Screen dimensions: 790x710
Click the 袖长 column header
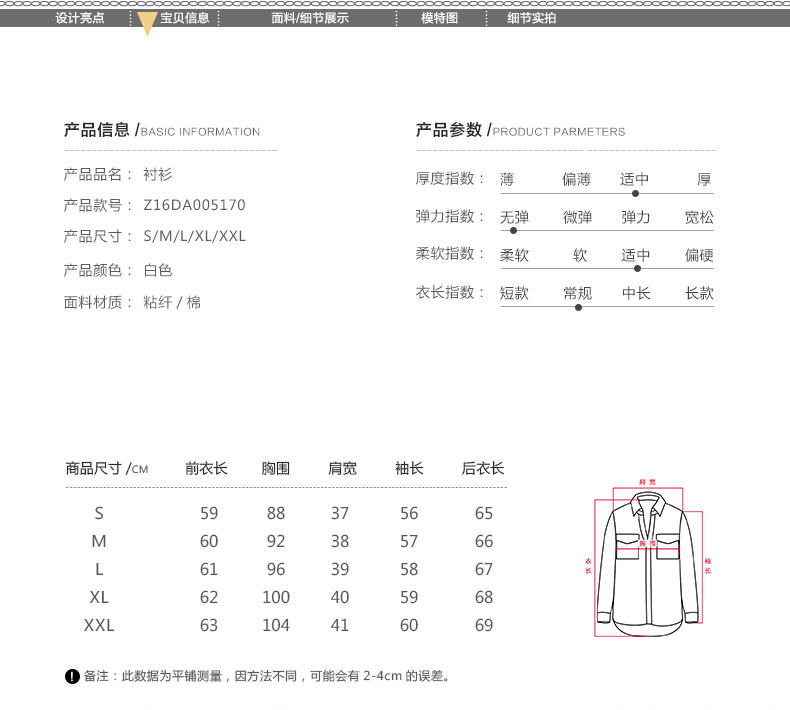point(409,468)
